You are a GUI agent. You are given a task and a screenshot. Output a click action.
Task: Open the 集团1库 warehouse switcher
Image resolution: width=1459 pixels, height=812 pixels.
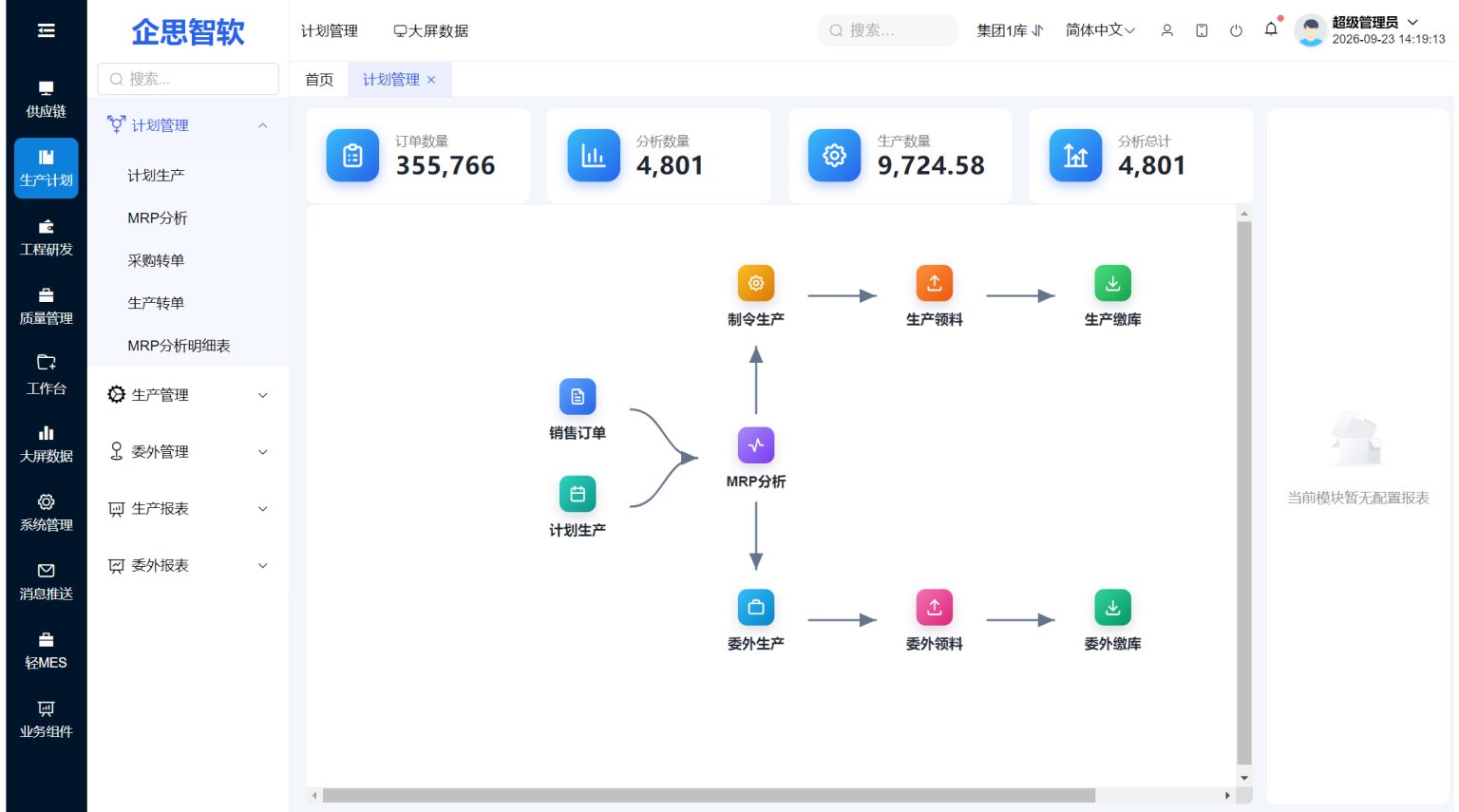1011,30
